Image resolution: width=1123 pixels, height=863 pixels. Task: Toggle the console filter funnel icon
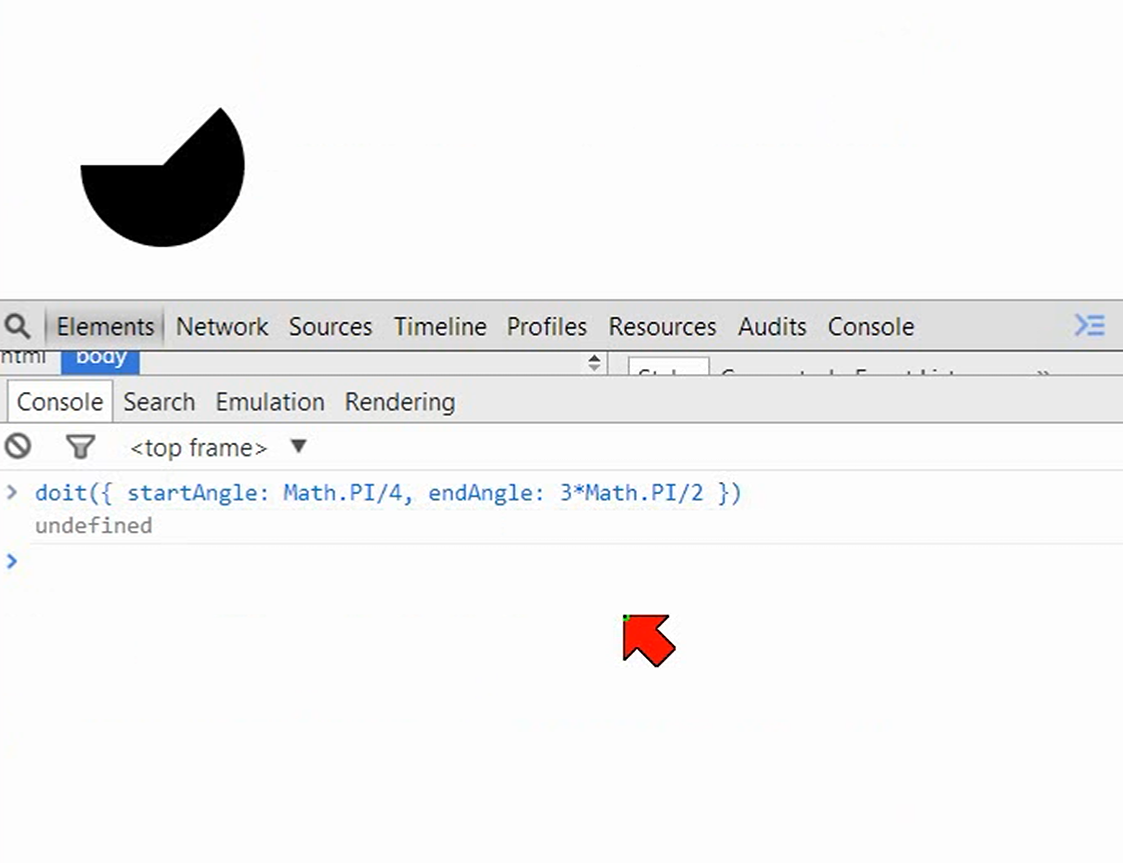coord(80,447)
